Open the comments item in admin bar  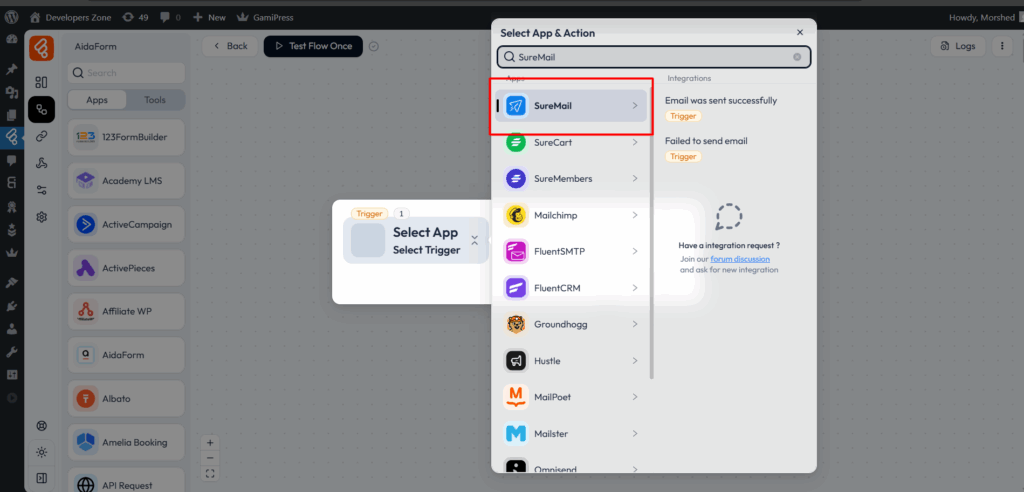click(x=170, y=18)
